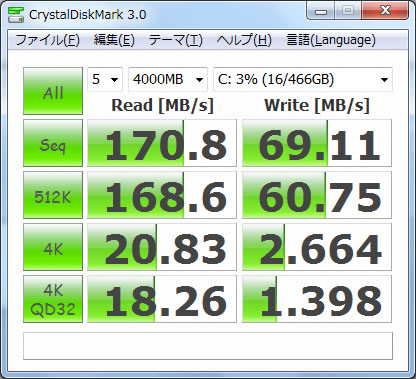Screen dimensions: 416x379
Task: Open the ヘルプ(H) menu
Action: [244, 40]
